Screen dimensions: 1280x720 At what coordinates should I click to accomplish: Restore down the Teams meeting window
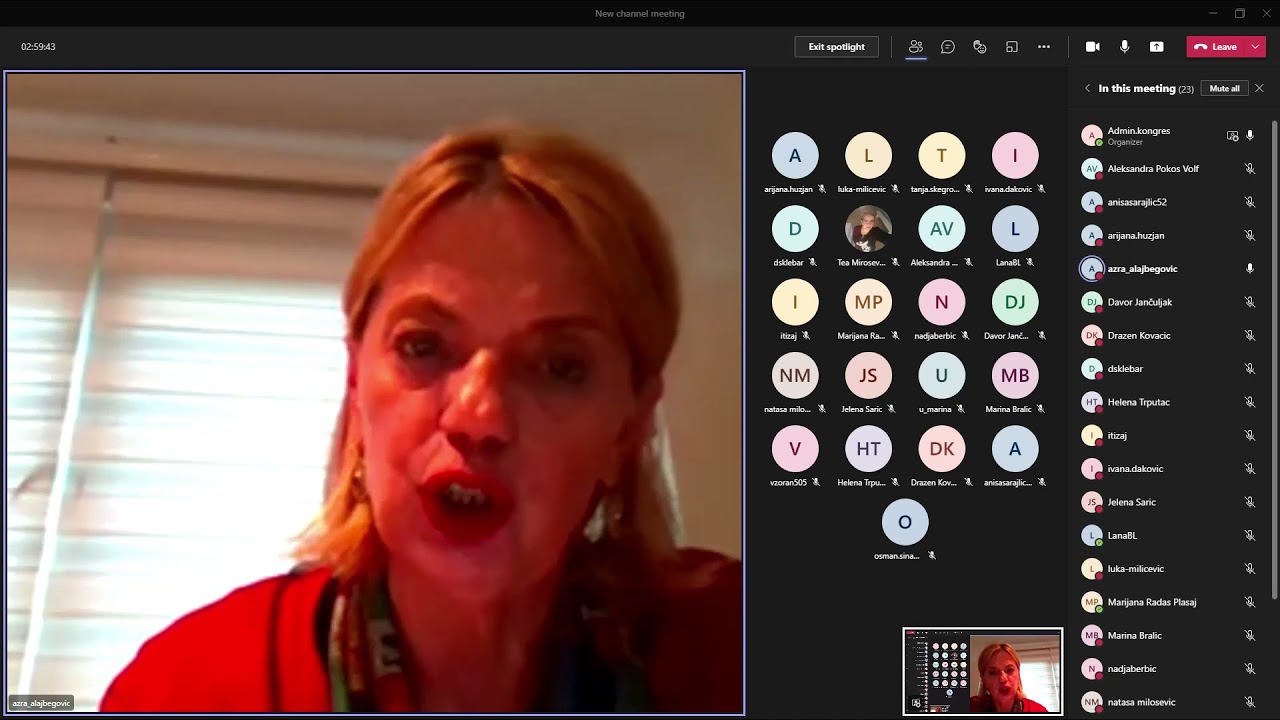point(1240,13)
